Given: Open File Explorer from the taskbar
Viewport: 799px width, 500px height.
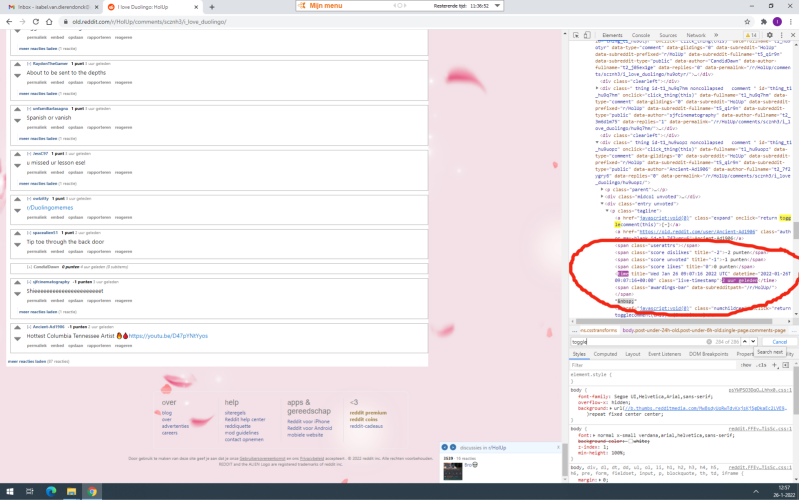Looking at the screenshot, I should [71, 491].
